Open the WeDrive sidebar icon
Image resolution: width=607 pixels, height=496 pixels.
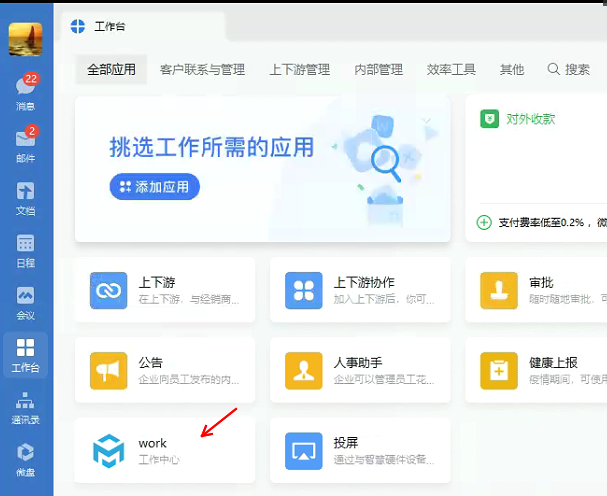coord(25,458)
